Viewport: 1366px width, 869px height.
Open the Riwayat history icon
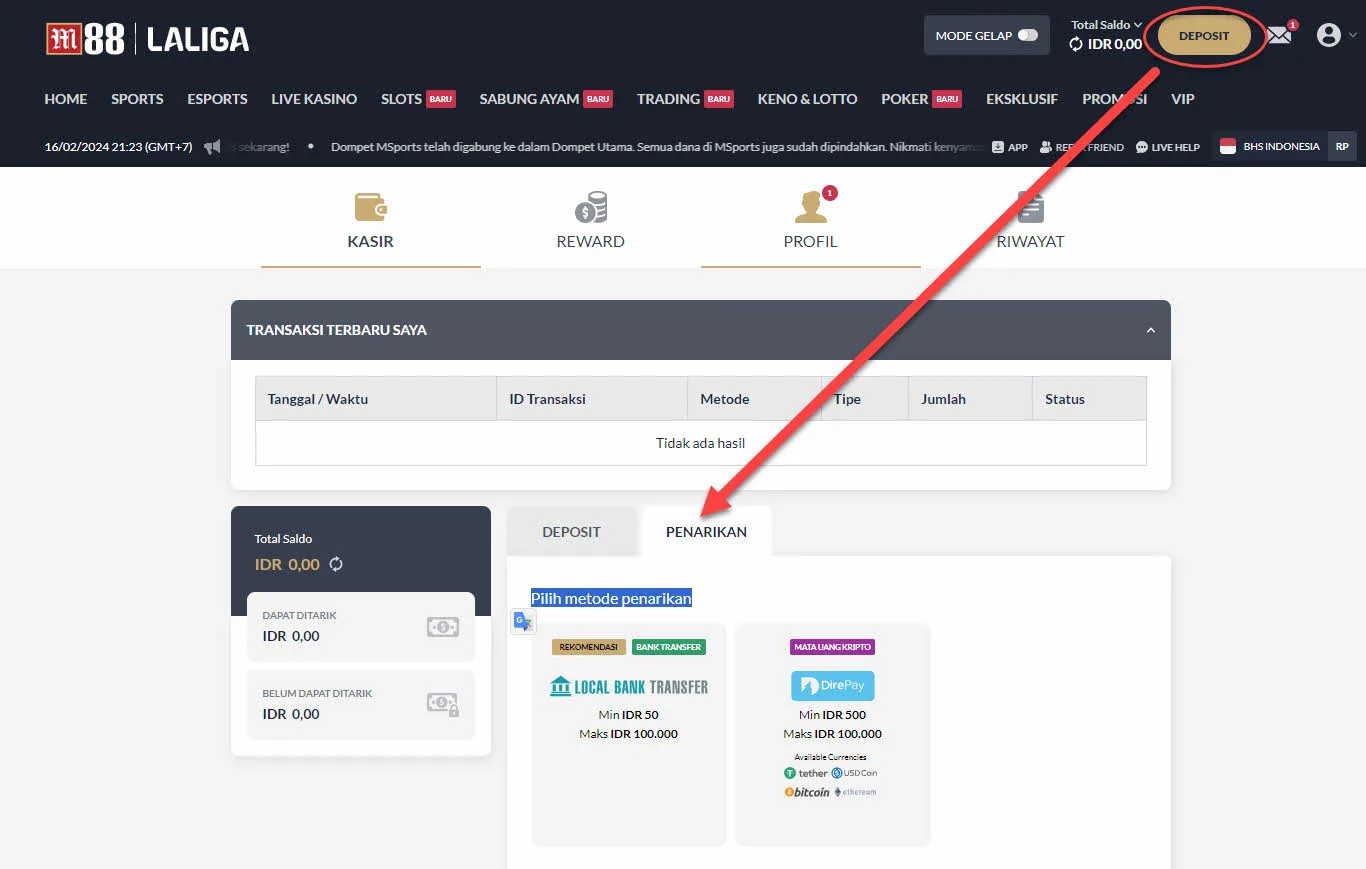tap(1030, 207)
